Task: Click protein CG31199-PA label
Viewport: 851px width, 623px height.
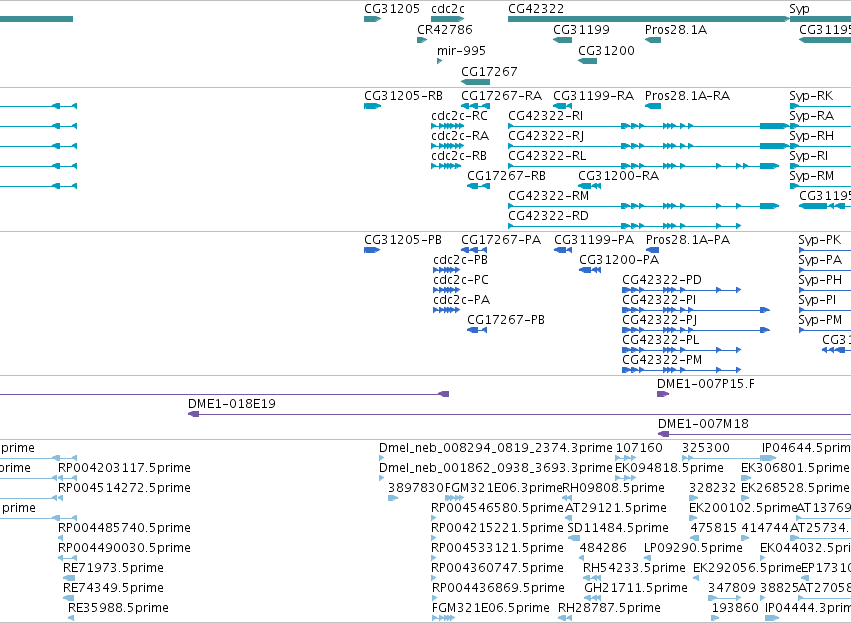Action: 594,240
